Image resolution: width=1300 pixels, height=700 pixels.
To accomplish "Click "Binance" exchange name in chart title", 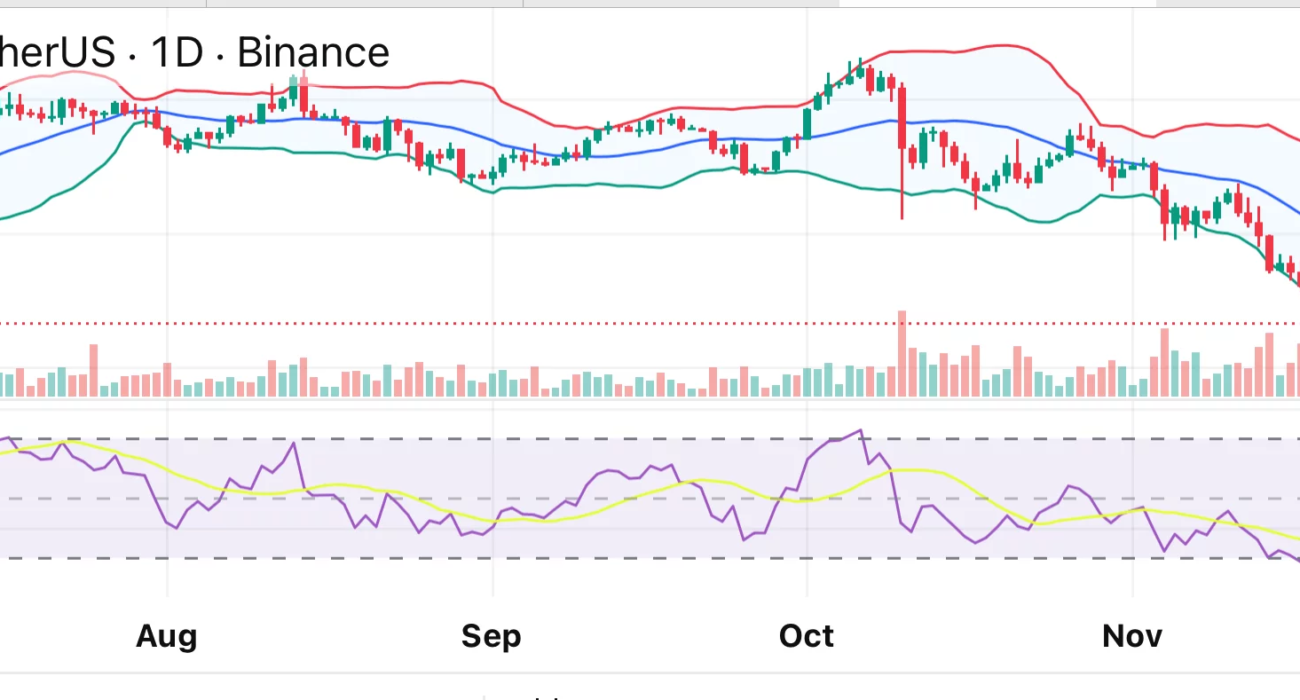I will point(313,52).
